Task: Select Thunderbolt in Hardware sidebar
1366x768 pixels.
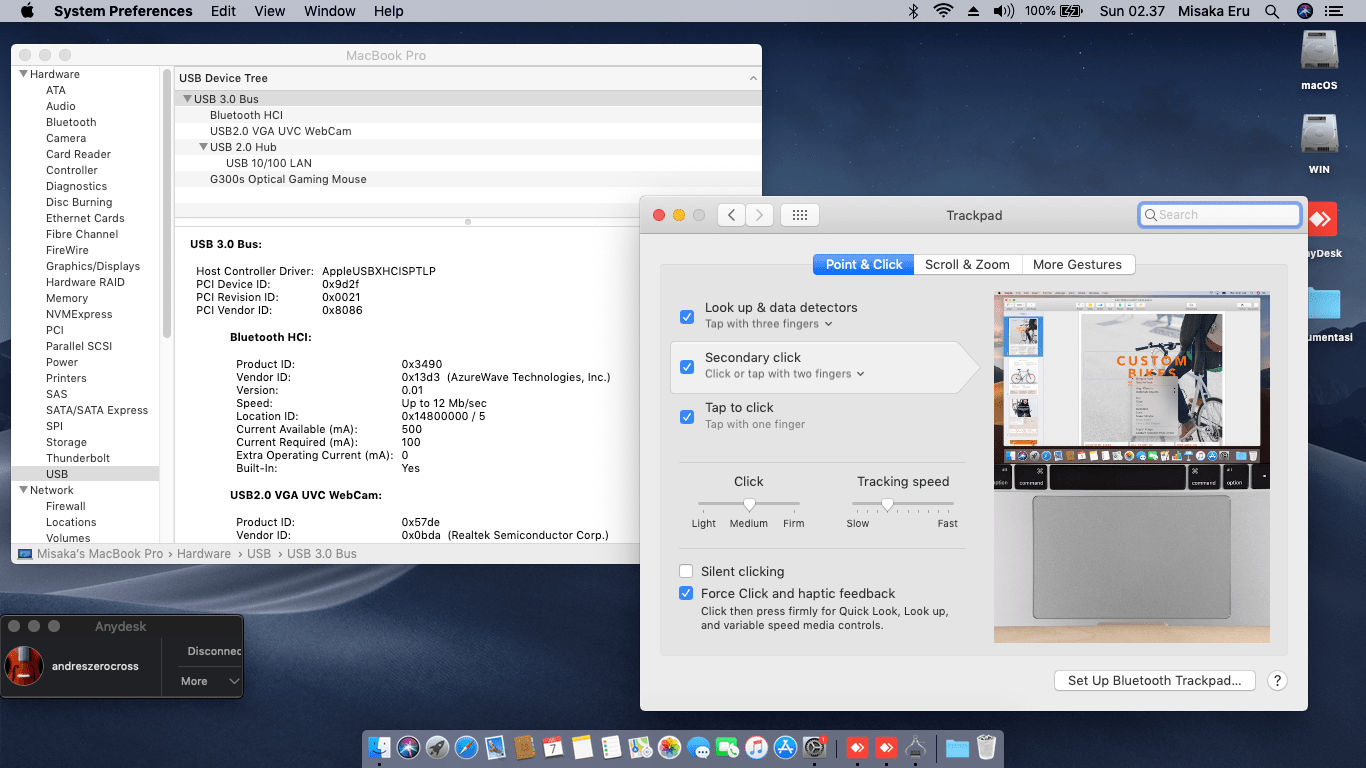Action: pos(78,458)
